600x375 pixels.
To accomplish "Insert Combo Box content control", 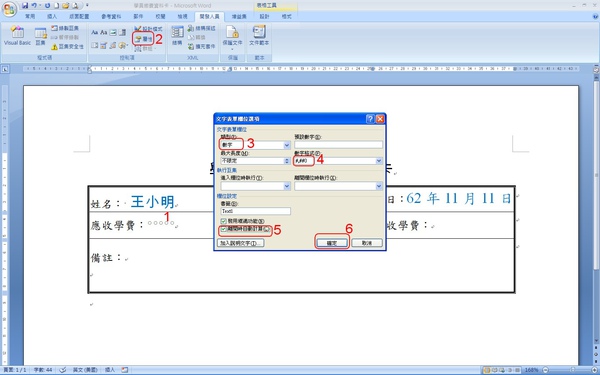I will click(122, 33).
